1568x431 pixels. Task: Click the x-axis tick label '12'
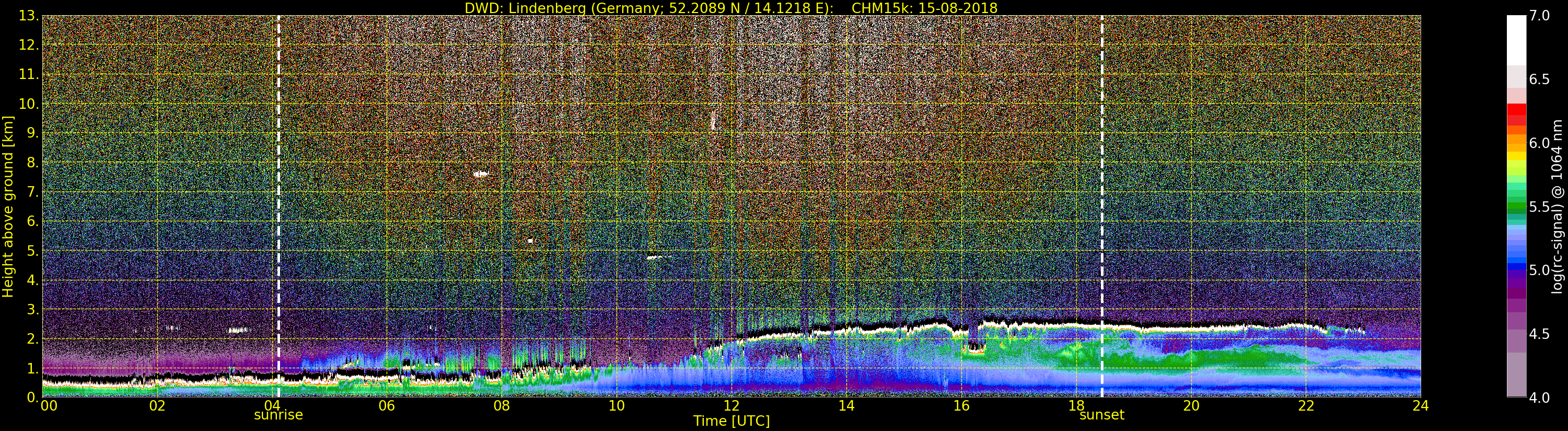pyautogui.click(x=731, y=406)
